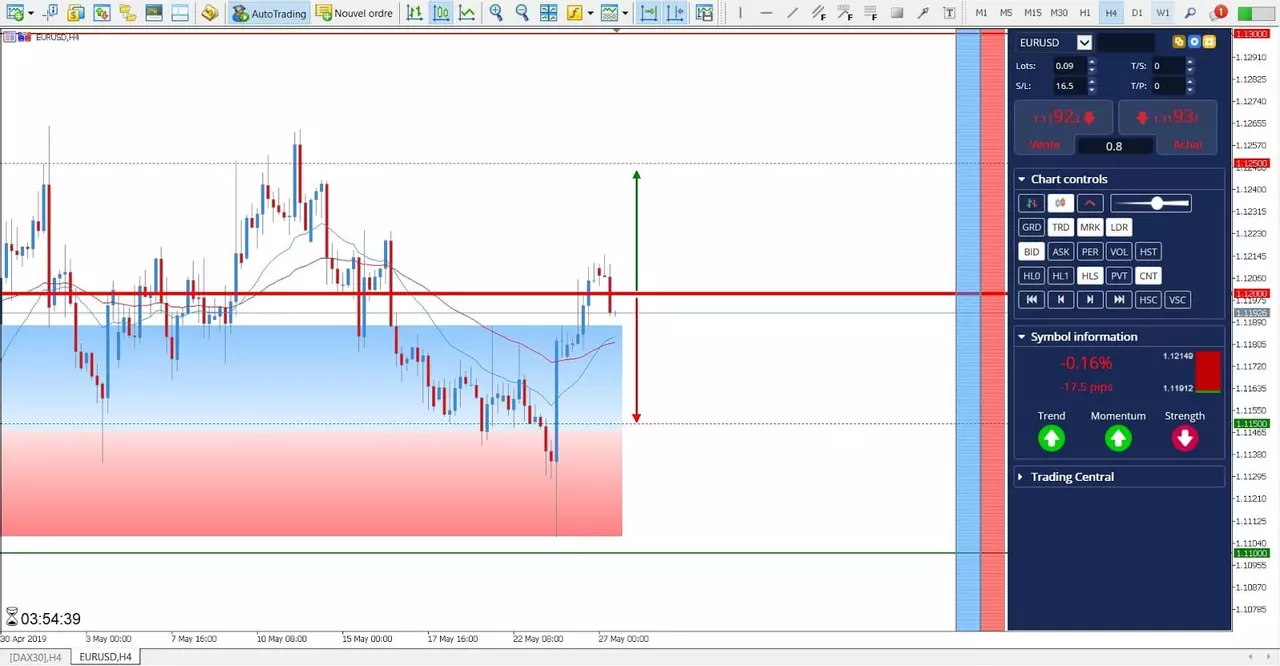Open the notifications bubble with badge 1

click(1217, 13)
